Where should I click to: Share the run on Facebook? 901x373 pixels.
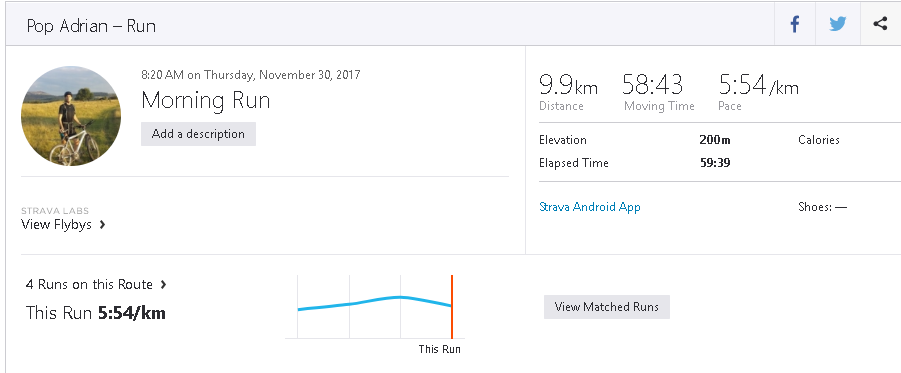pyautogui.click(x=795, y=25)
